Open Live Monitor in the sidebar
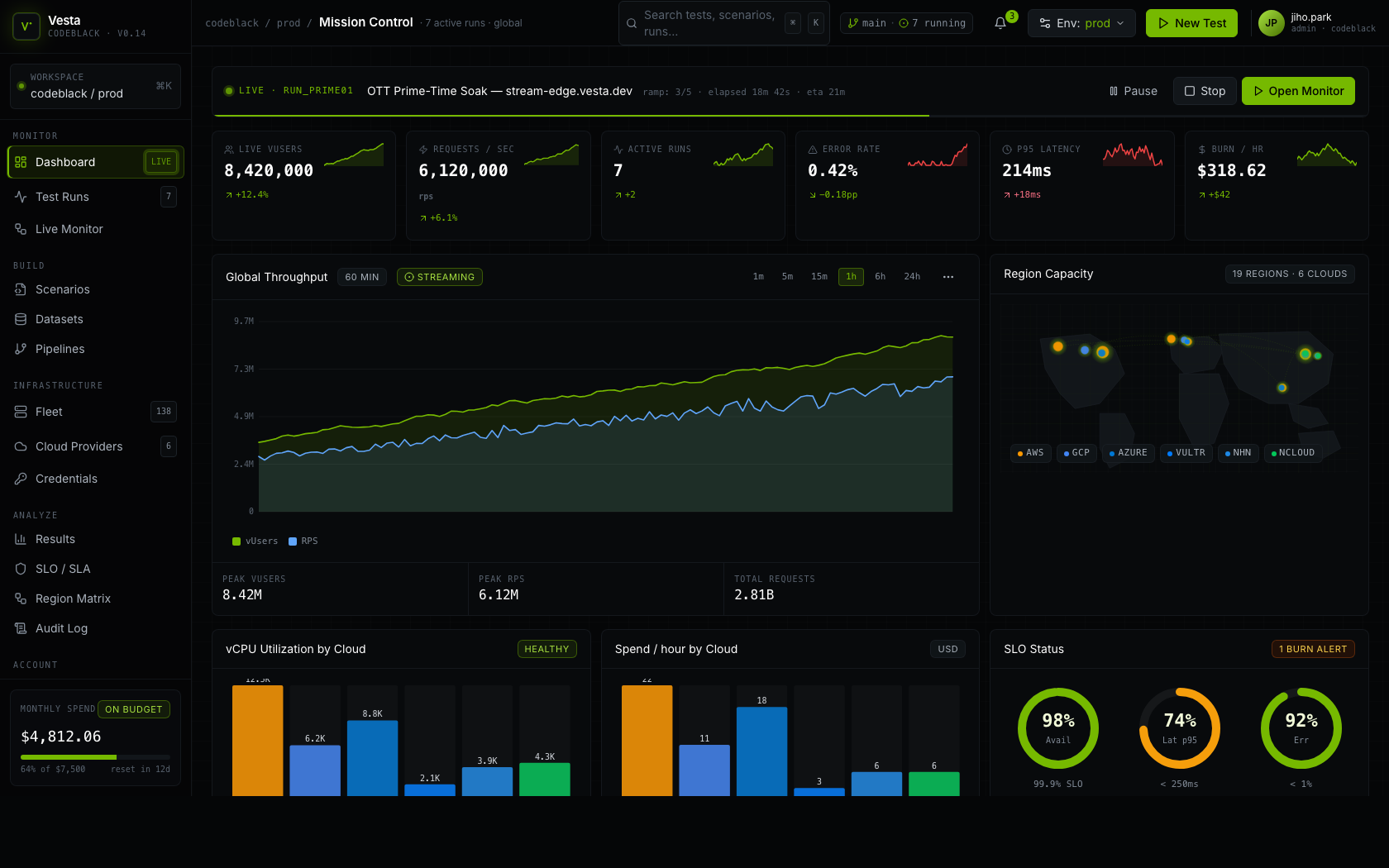The height and width of the screenshot is (868, 1389). tap(69, 229)
